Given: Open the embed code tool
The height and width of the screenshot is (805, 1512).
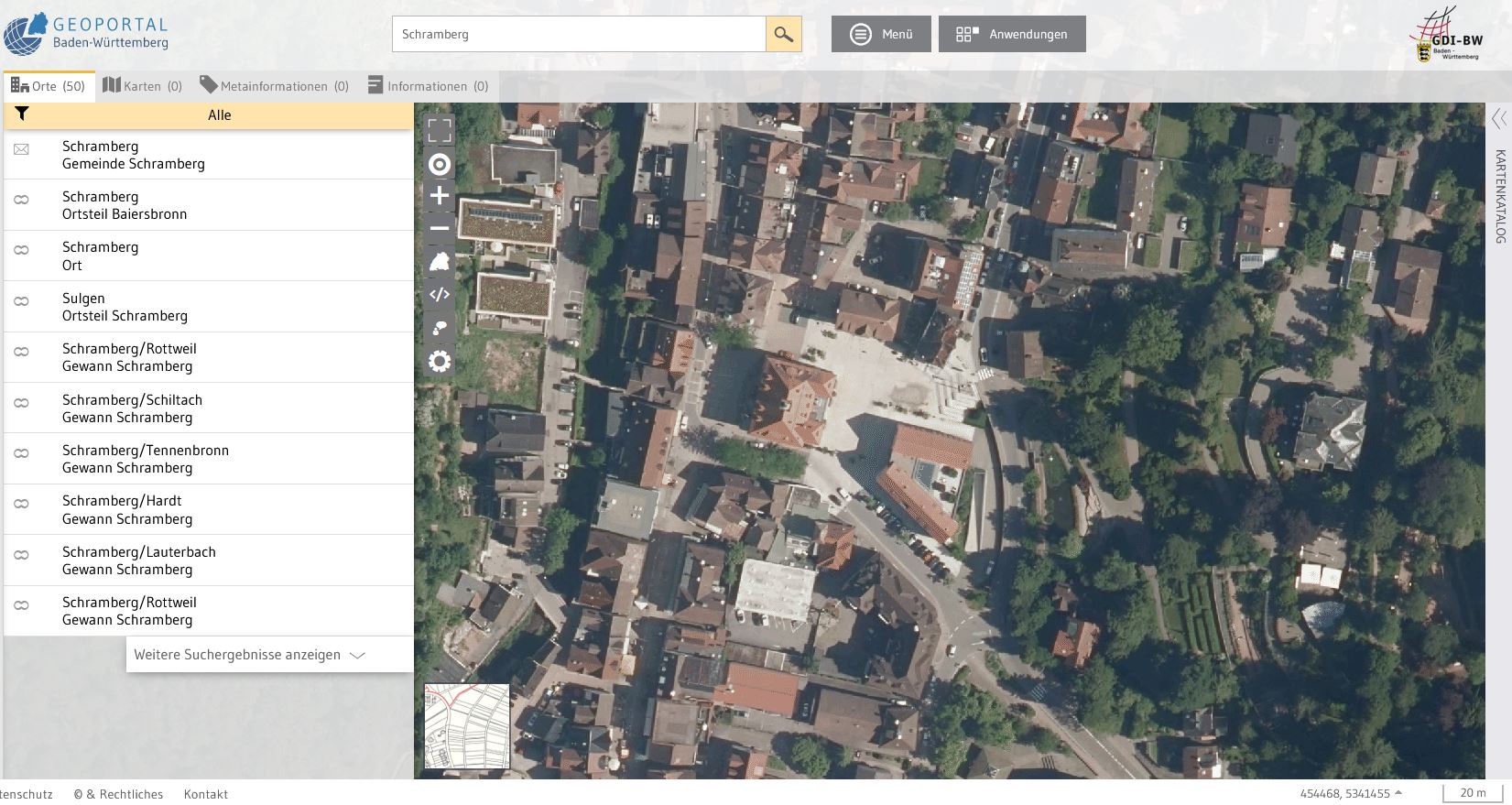Looking at the screenshot, I should 440,295.
